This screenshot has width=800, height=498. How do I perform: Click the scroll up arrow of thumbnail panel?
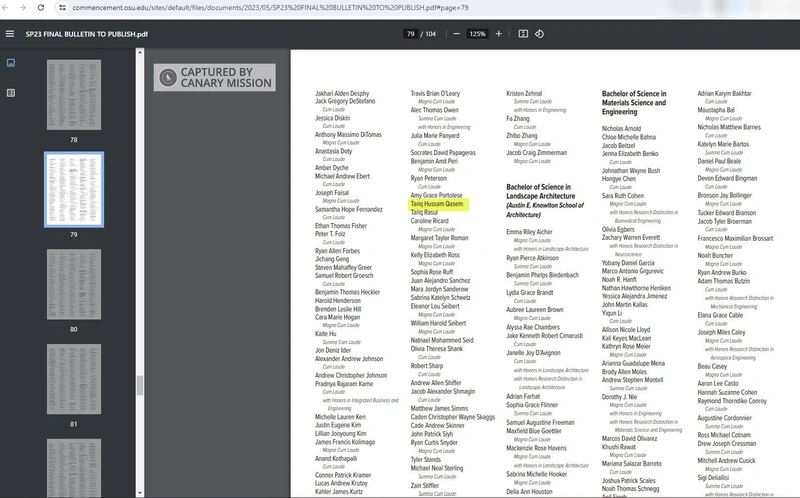(140, 54)
